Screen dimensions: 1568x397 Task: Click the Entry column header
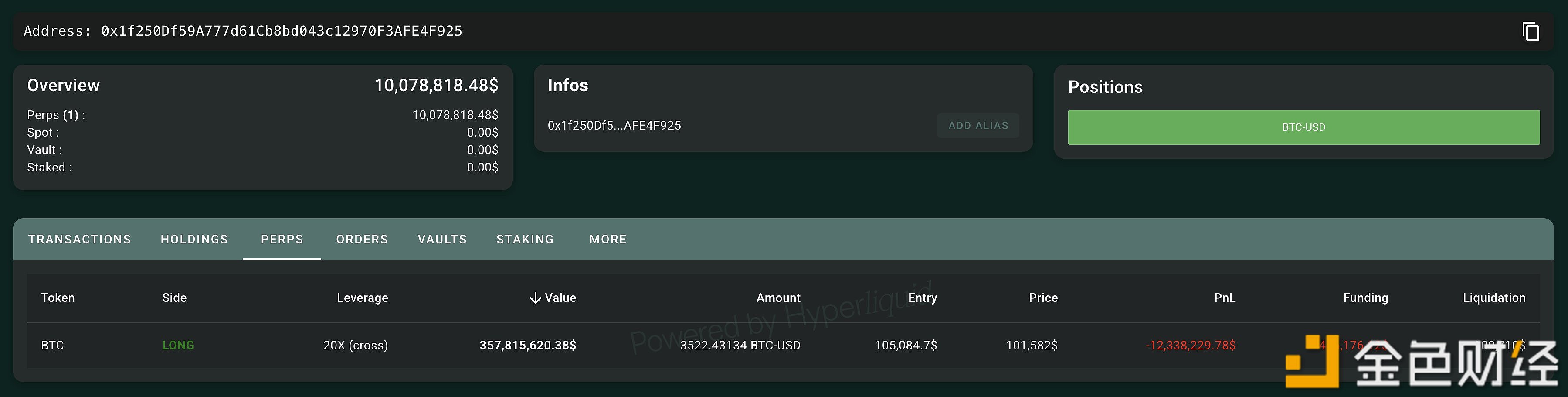[922, 298]
